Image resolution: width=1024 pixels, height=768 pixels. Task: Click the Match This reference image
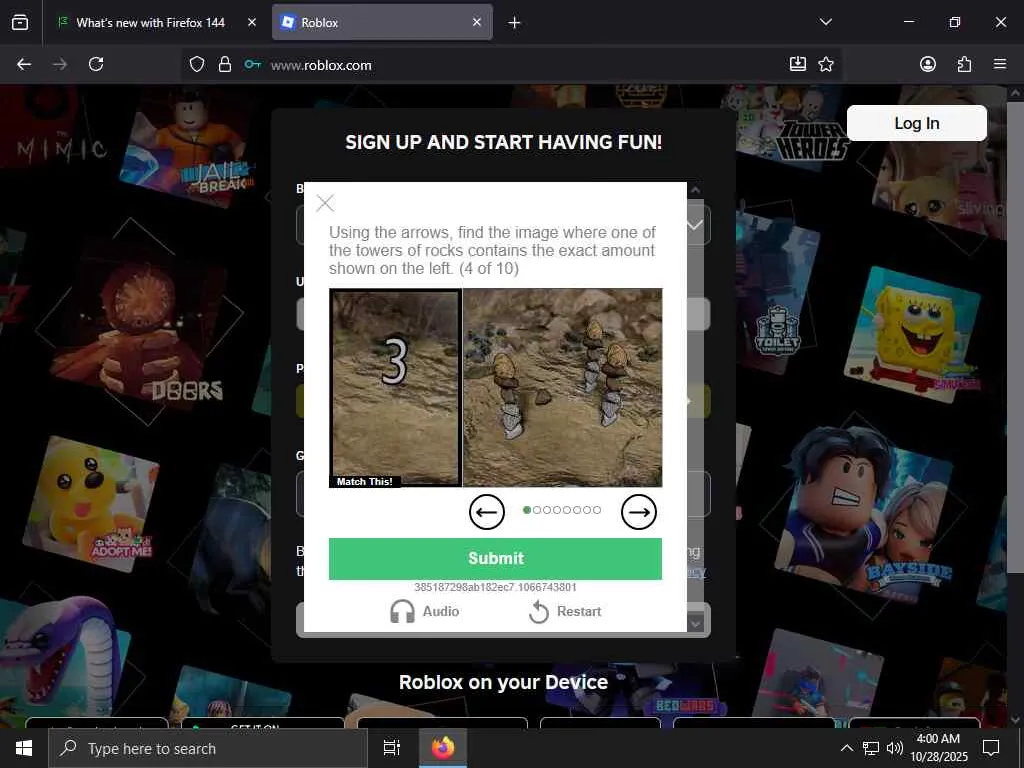[395, 387]
